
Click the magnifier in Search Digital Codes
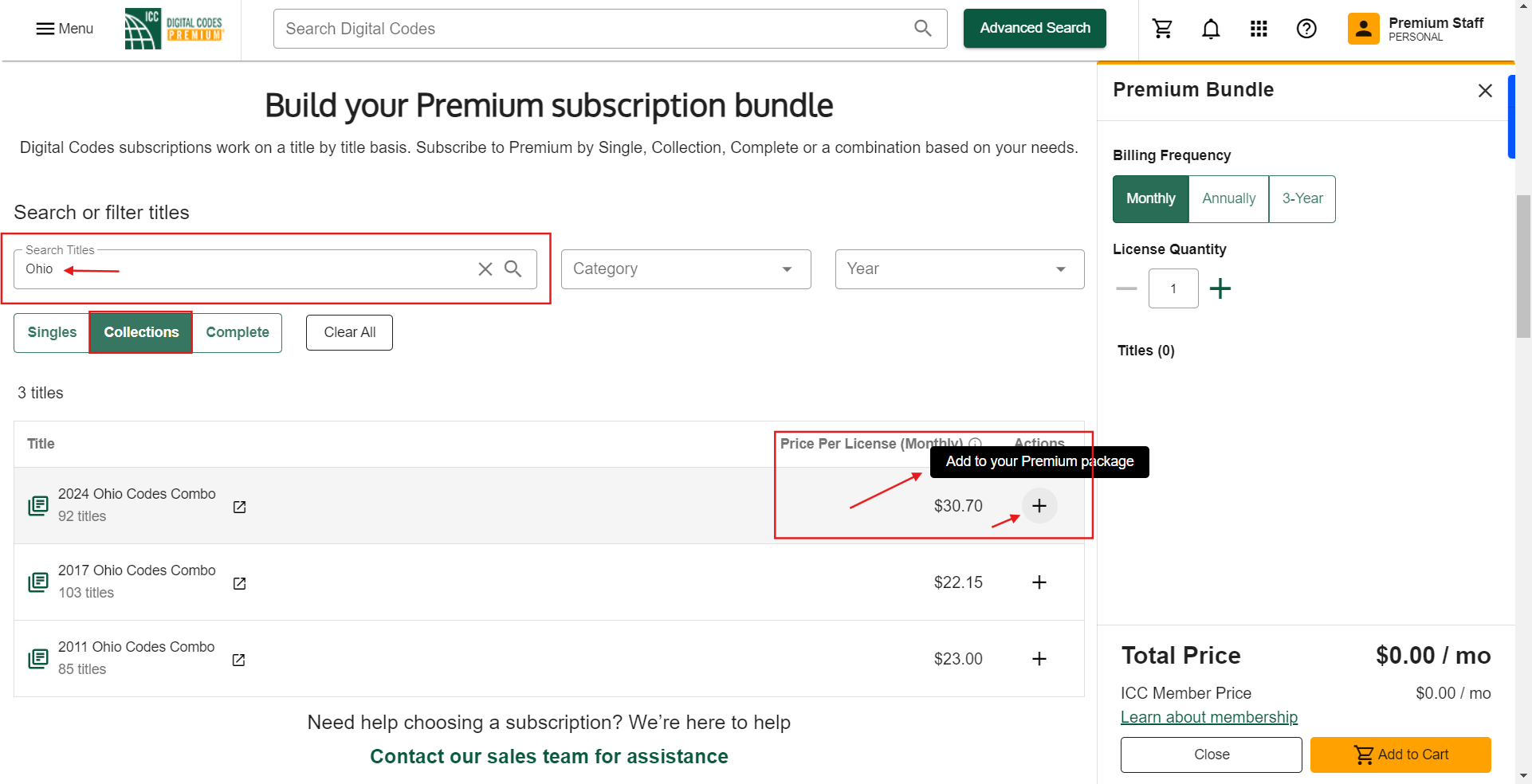click(x=922, y=29)
